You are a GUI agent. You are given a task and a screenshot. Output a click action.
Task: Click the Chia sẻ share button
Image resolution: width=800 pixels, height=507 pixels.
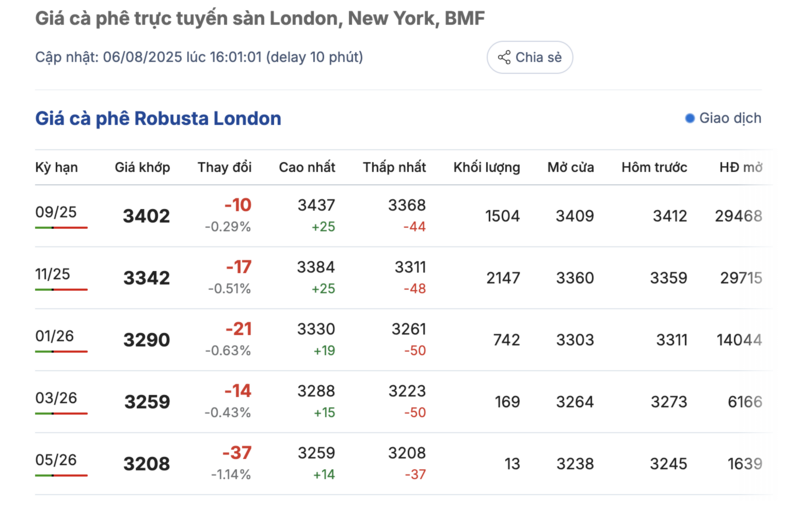(530, 57)
